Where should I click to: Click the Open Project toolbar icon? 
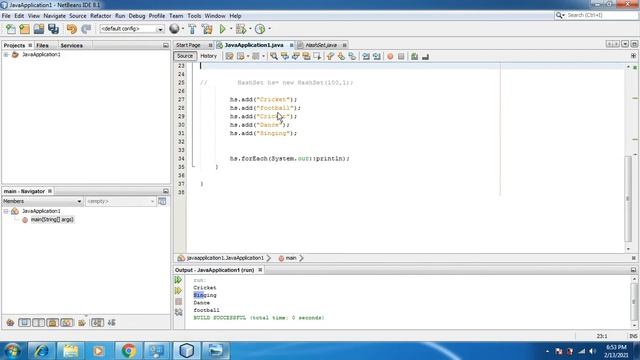39,29
